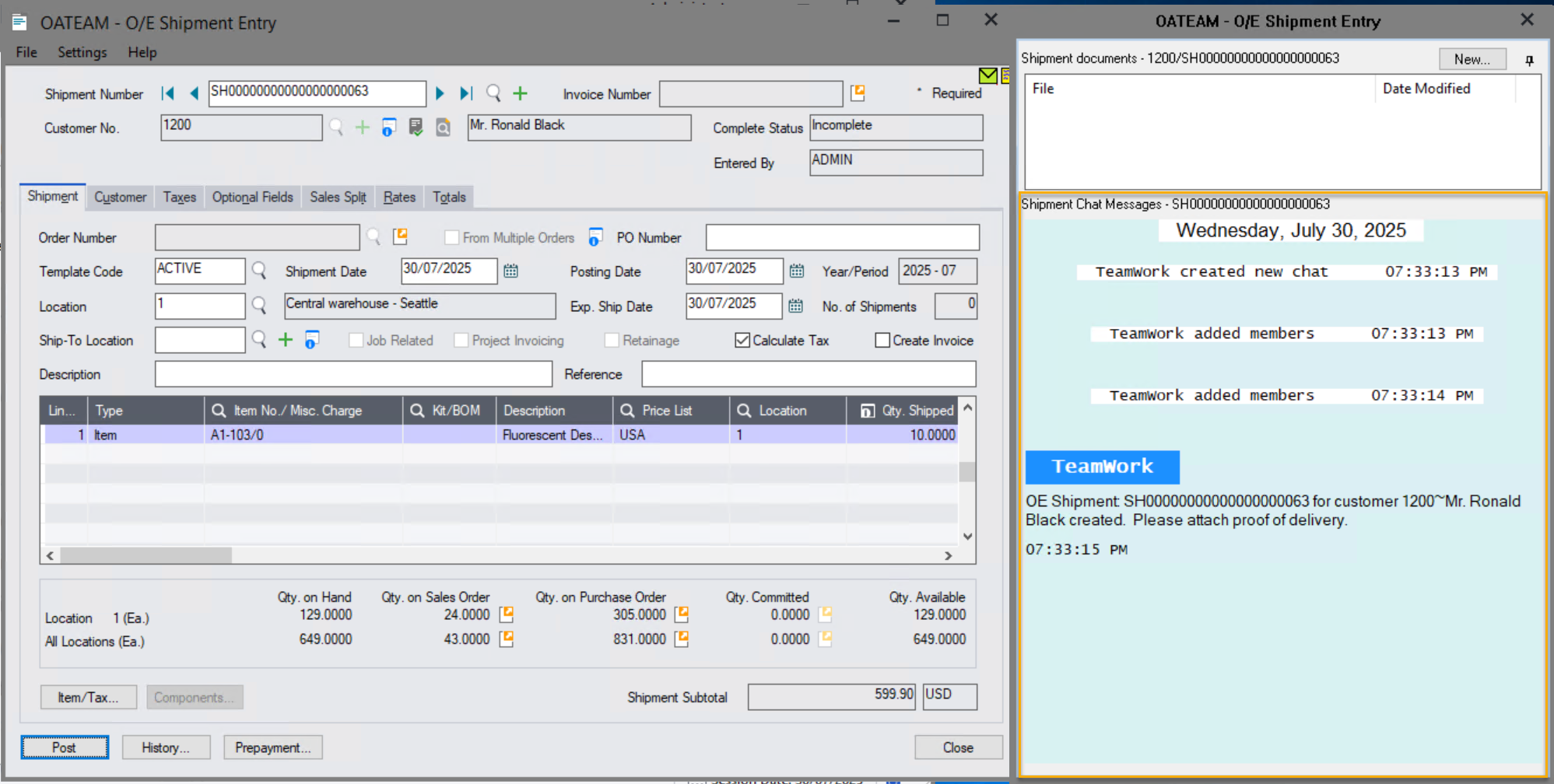
Task: Open Invoice Number drill-down icon
Action: point(858,93)
